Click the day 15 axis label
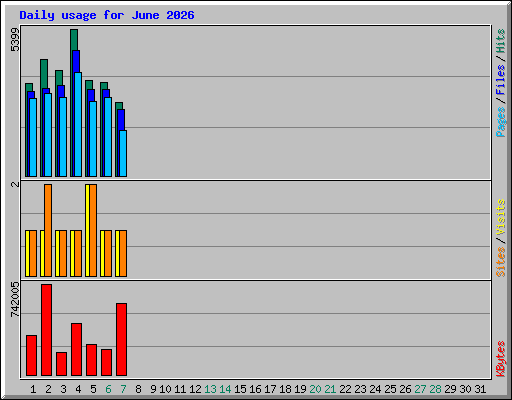The width and height of the screenshot is (512, 400). tap(240, 389)
